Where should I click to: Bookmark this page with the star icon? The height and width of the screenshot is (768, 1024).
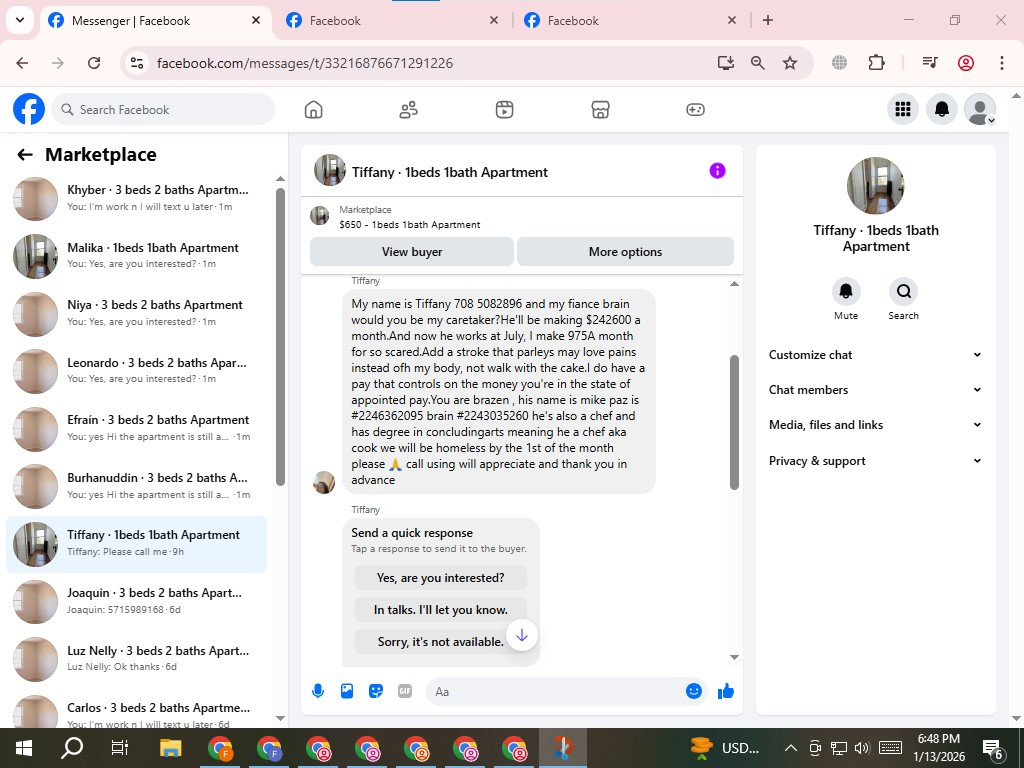[790, 63]
